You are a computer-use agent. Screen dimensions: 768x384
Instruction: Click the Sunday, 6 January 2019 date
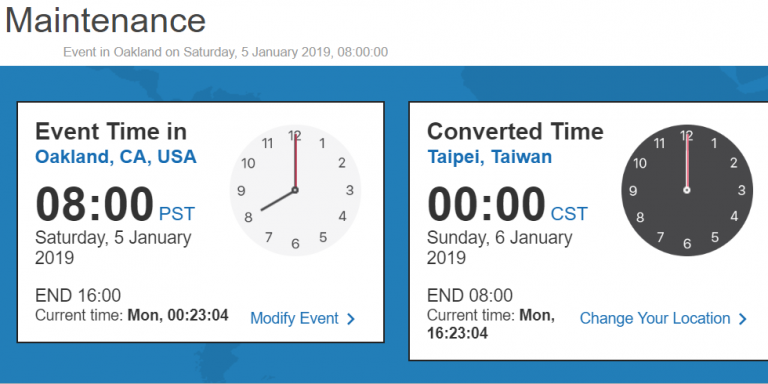[x=500, y=247]
